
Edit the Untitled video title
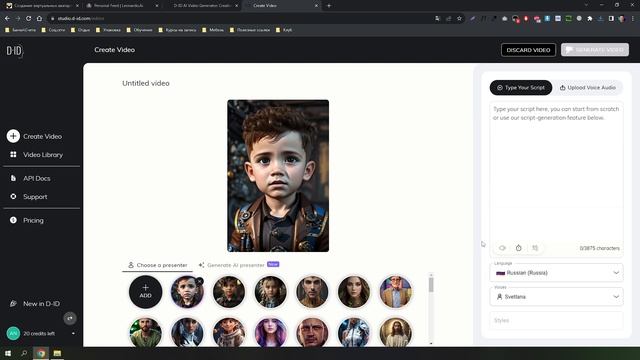pos(146,83)
